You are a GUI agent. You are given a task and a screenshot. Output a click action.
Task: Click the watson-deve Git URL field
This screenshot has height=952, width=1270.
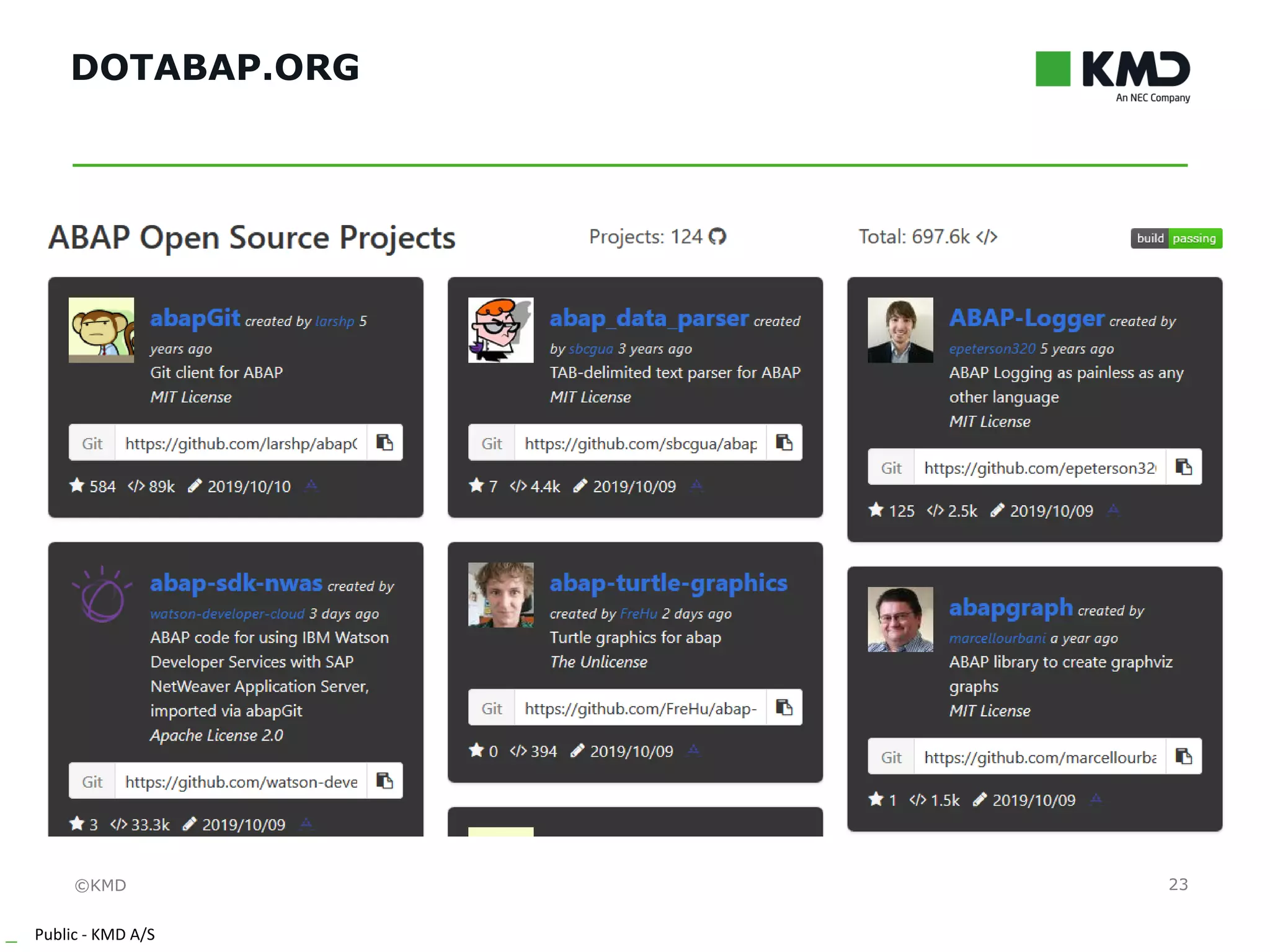coord(241,781)
